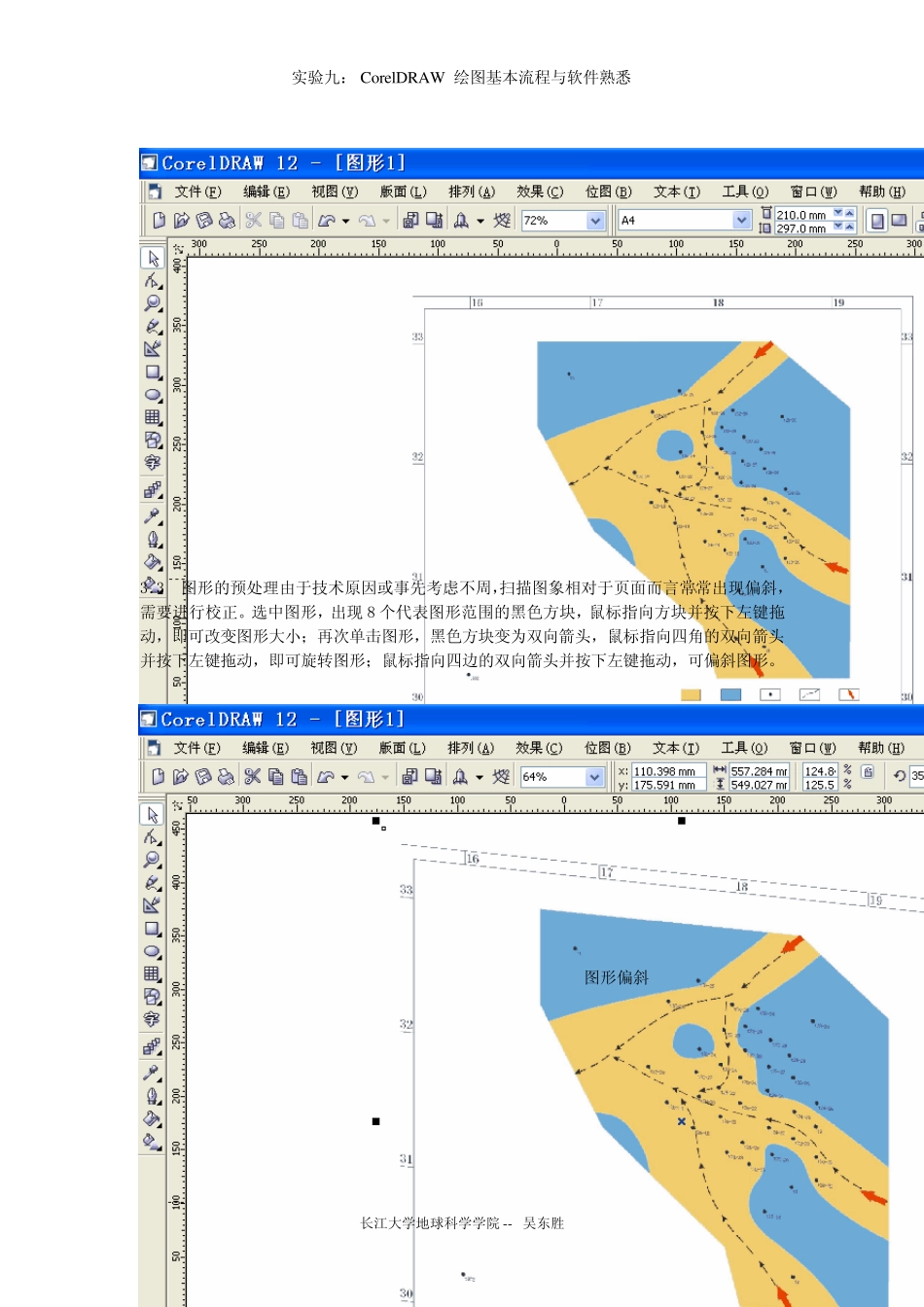Click the Undo arrow in the 64% zoom window
924x1307 pixels.
coord(326,777)
